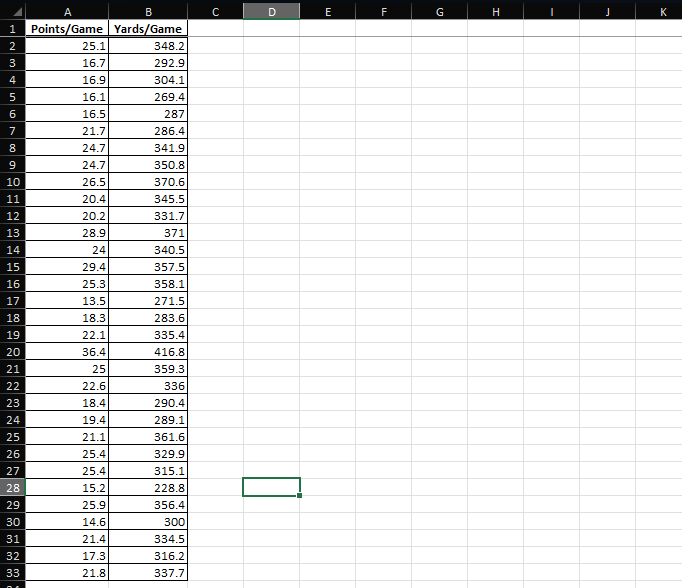Click cell containing 359.3
Image resolution: width=682 pixels, height=588 pixels.
pyautogui.click(x=148, y=369)
